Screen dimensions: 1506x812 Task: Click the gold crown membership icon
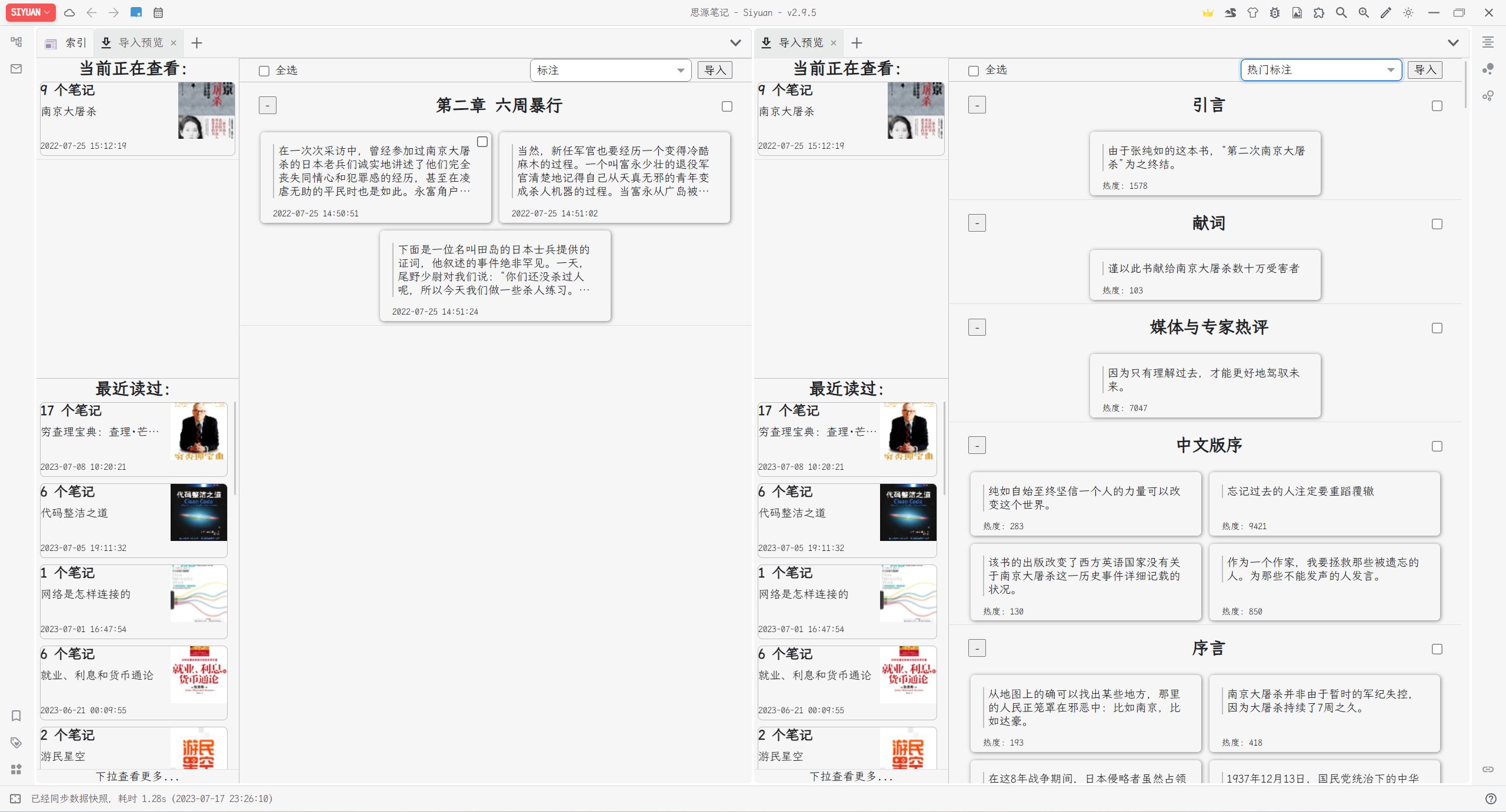coord(1208,12)
